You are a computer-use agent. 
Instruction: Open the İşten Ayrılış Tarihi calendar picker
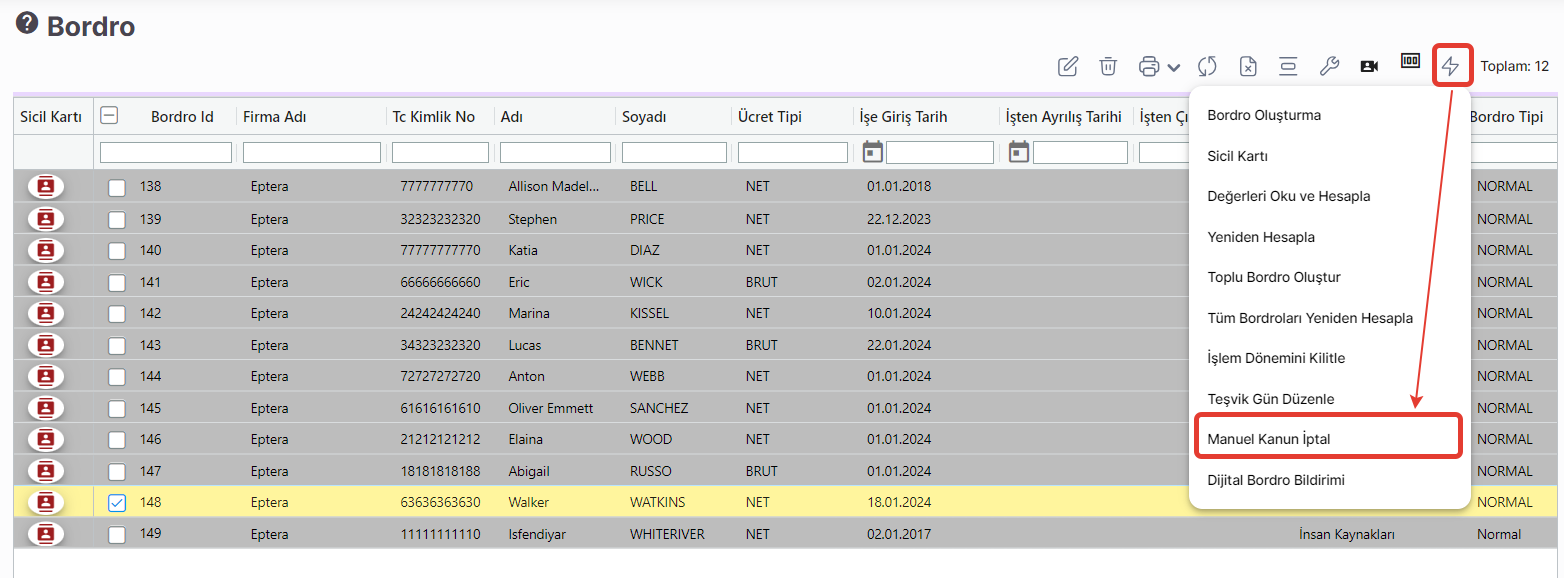pos(1019,152)
